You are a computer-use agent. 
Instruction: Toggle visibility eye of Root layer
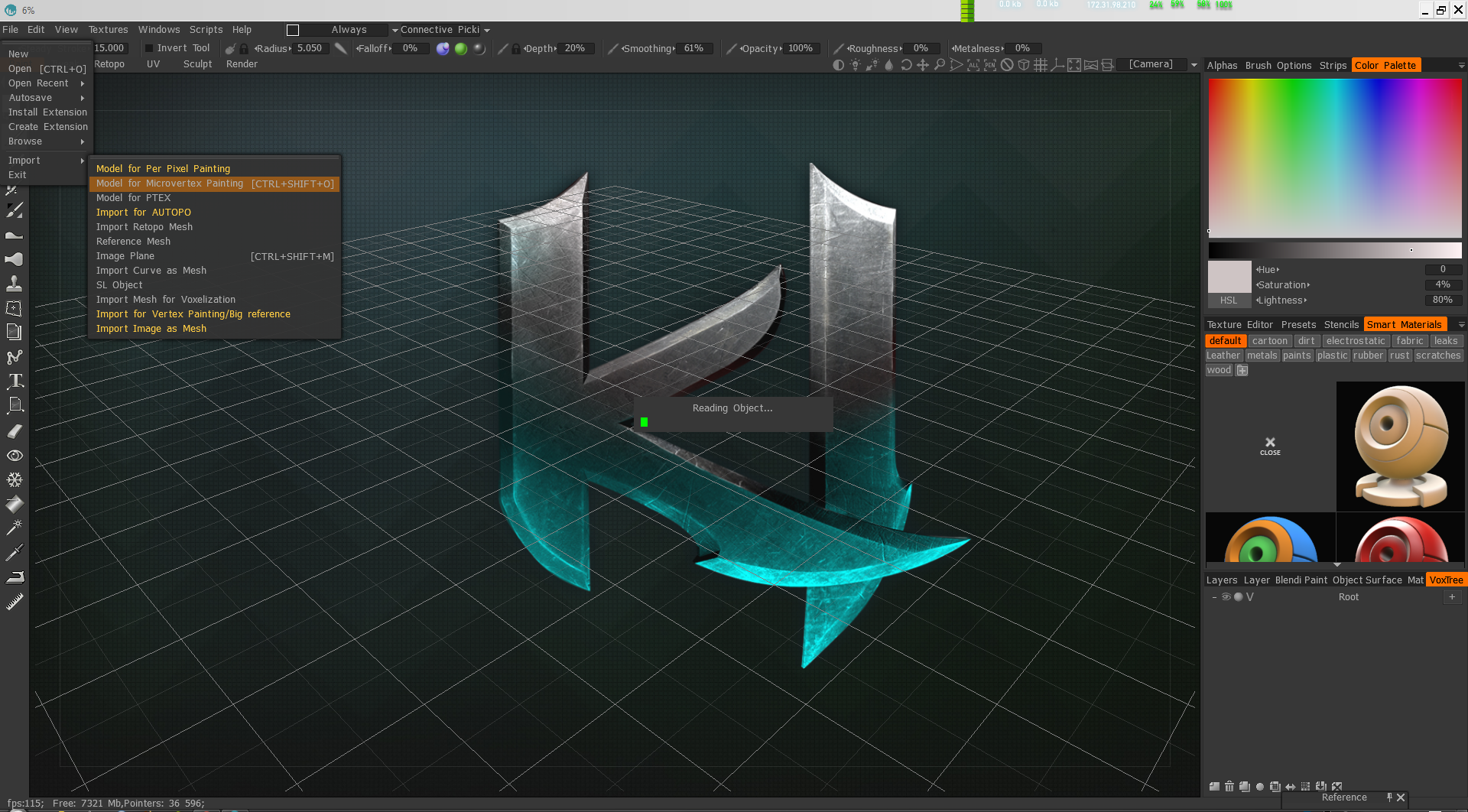pyautogui.click(x=1226, y=597)
